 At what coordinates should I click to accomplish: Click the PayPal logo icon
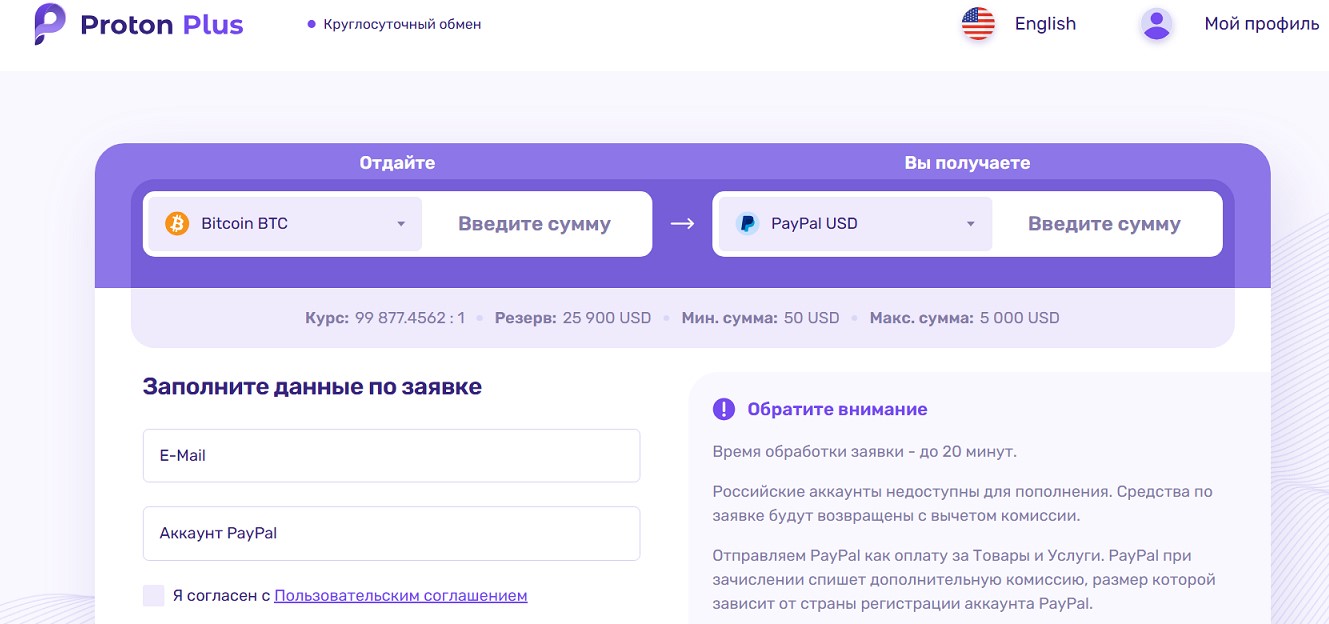coord(747,223)
